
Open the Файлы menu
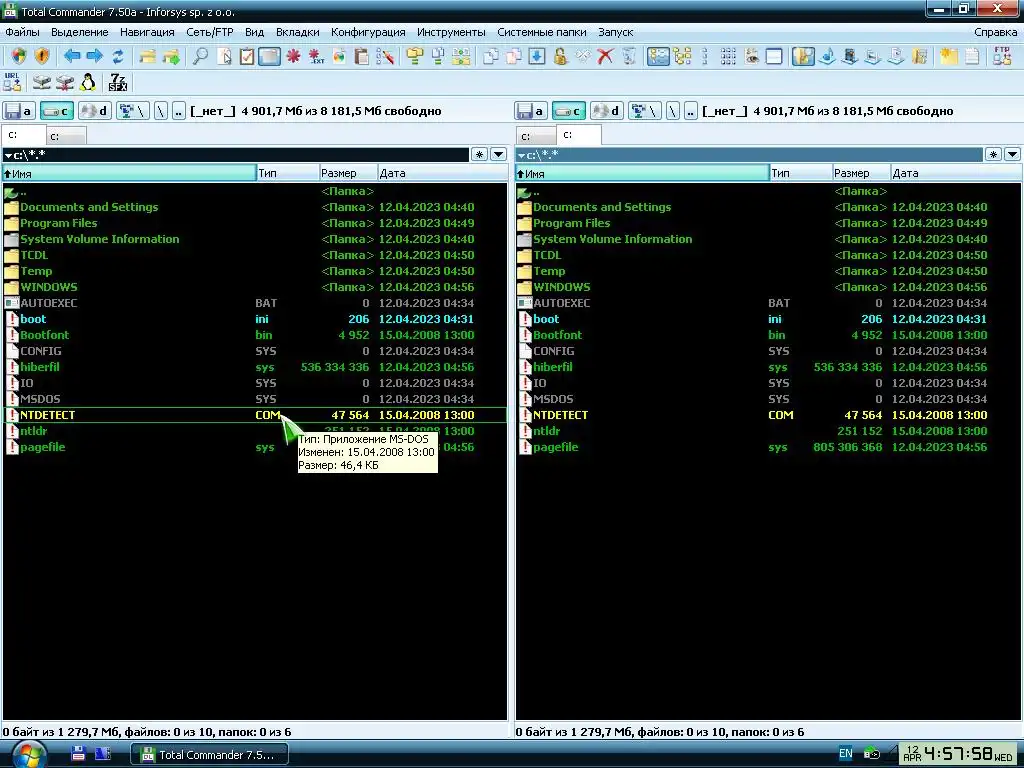[x=22, y=32]
